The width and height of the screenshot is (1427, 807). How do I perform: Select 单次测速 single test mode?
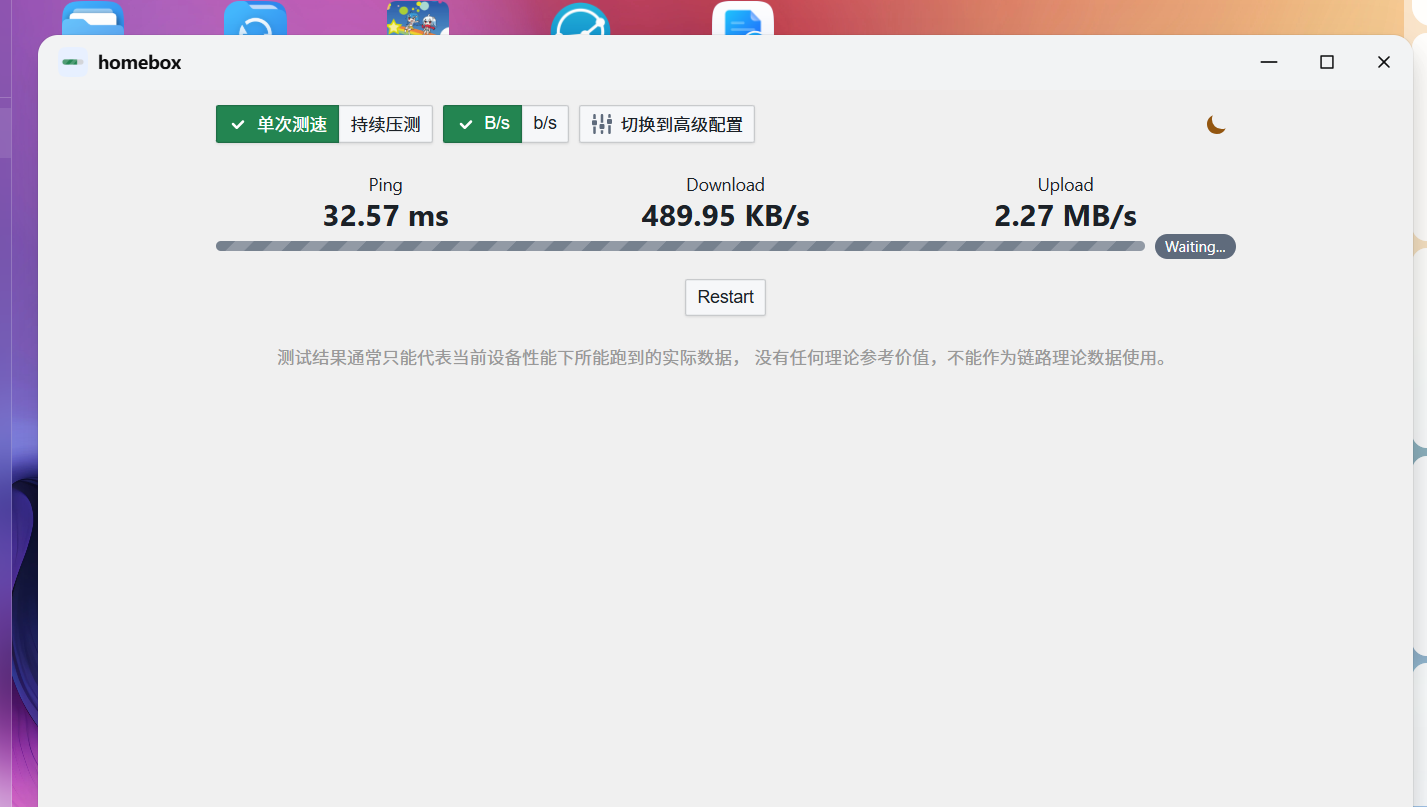click(x=278, y=124)
